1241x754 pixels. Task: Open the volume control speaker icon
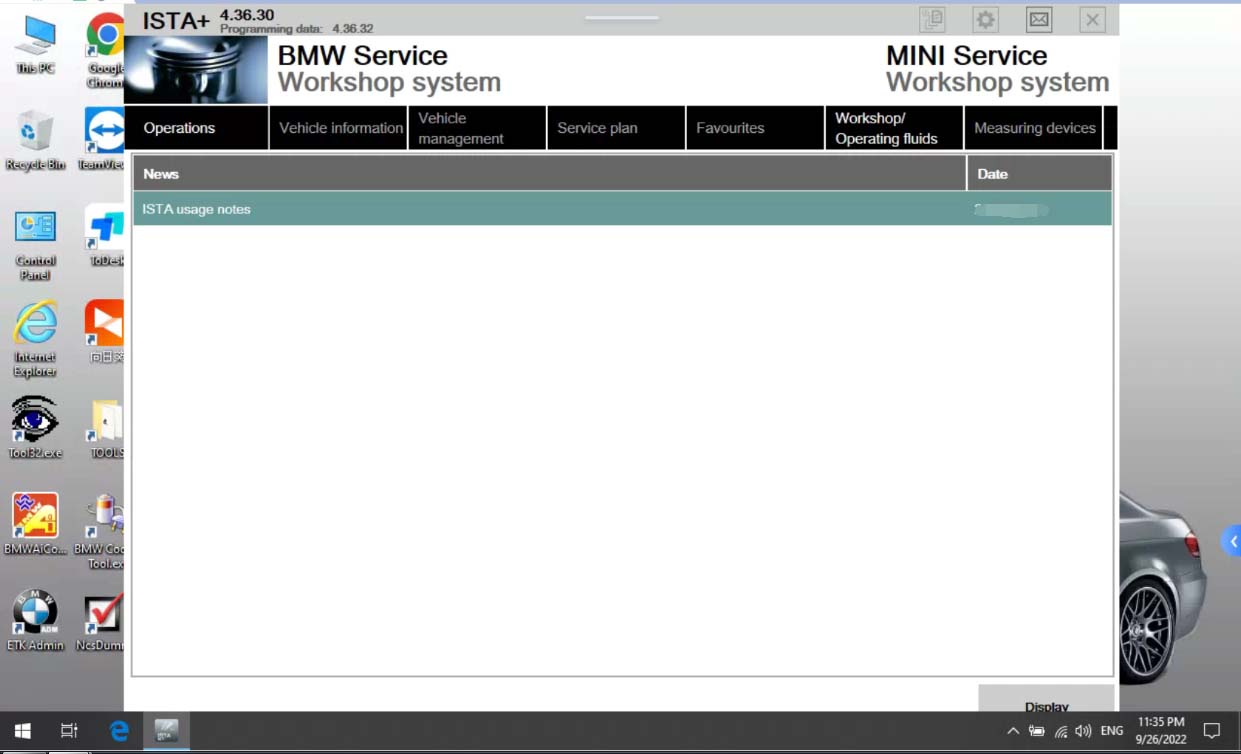pyautogui.click(x=1083, y=731)
